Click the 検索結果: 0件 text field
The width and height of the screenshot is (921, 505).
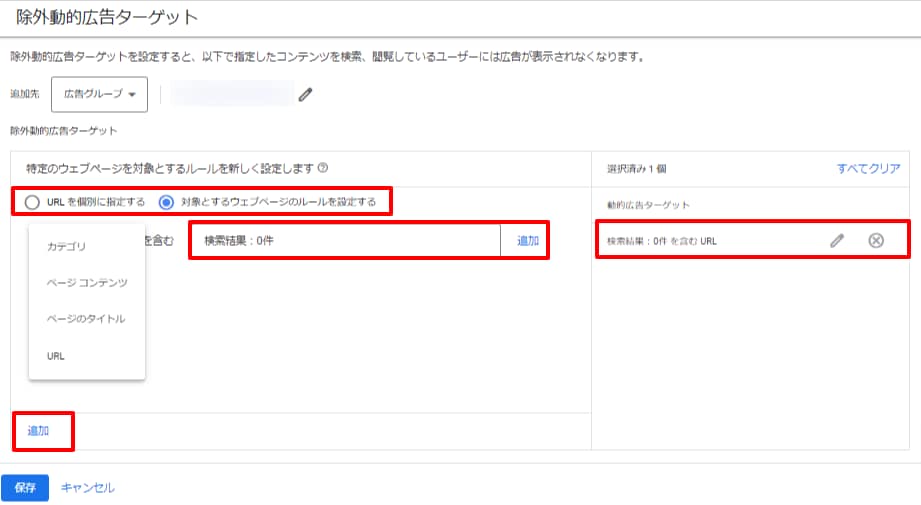click(345, 241)
